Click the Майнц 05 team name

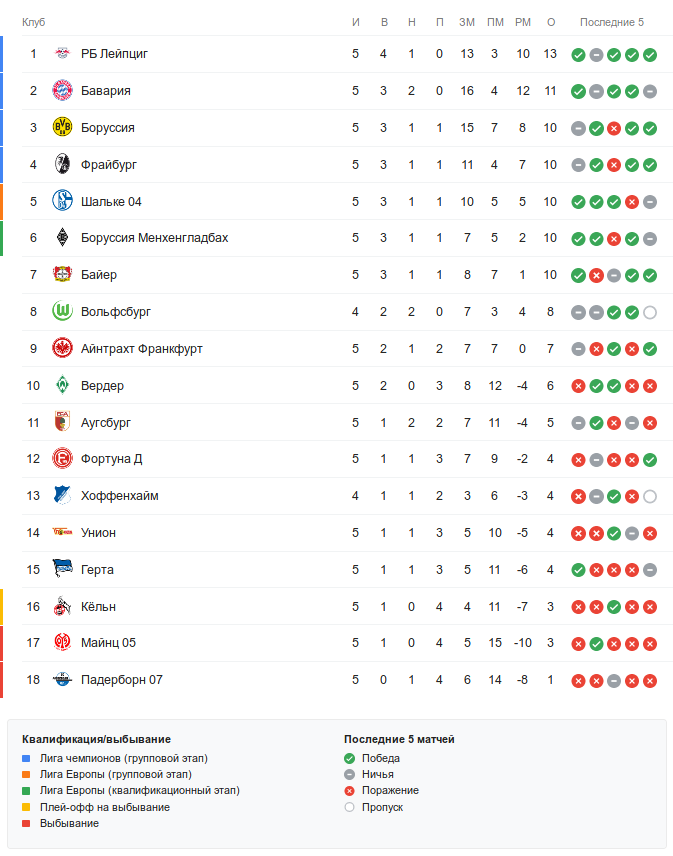[x=108, y=643]
